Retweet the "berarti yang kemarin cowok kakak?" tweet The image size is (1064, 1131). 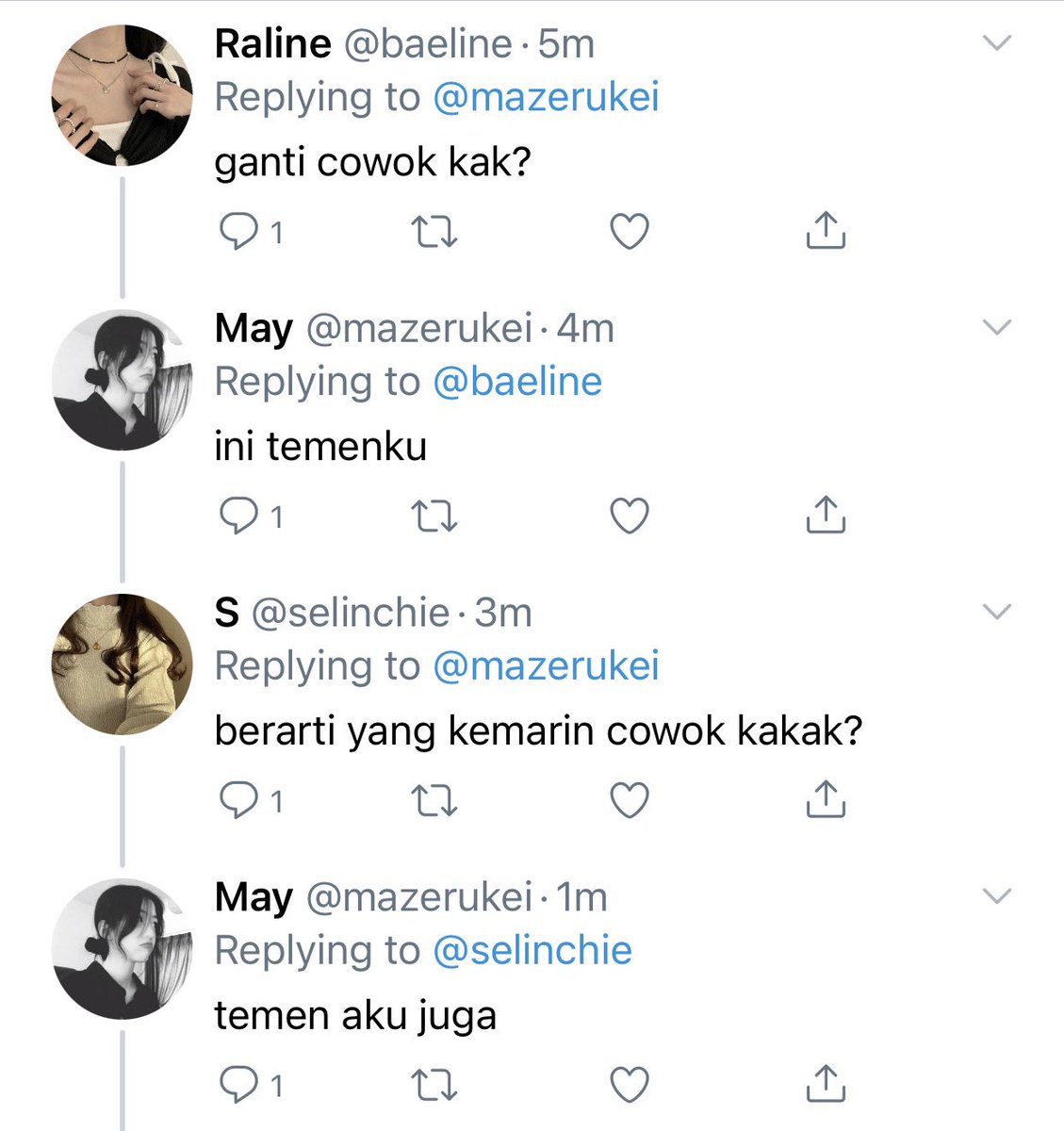coord(435,801)
